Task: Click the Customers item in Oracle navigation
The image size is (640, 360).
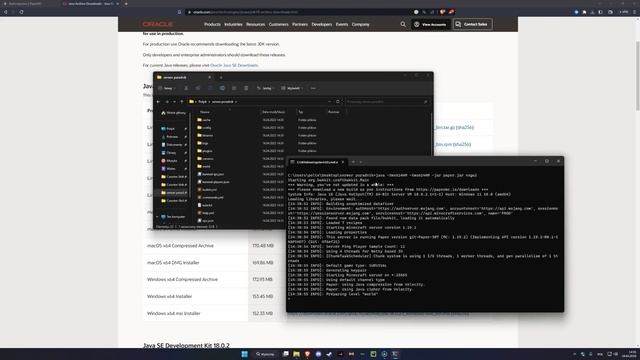Action: pos(278,24)
